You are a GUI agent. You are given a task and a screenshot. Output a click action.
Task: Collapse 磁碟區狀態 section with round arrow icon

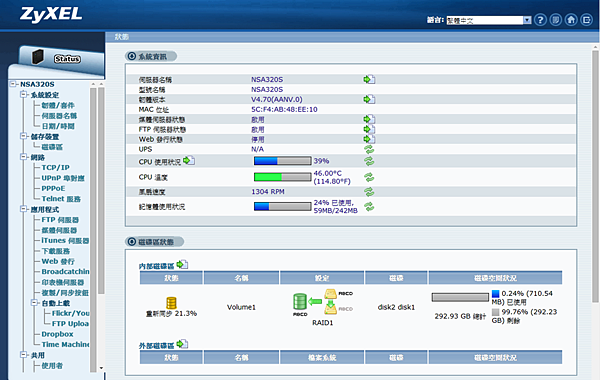(x=132, y=241)
